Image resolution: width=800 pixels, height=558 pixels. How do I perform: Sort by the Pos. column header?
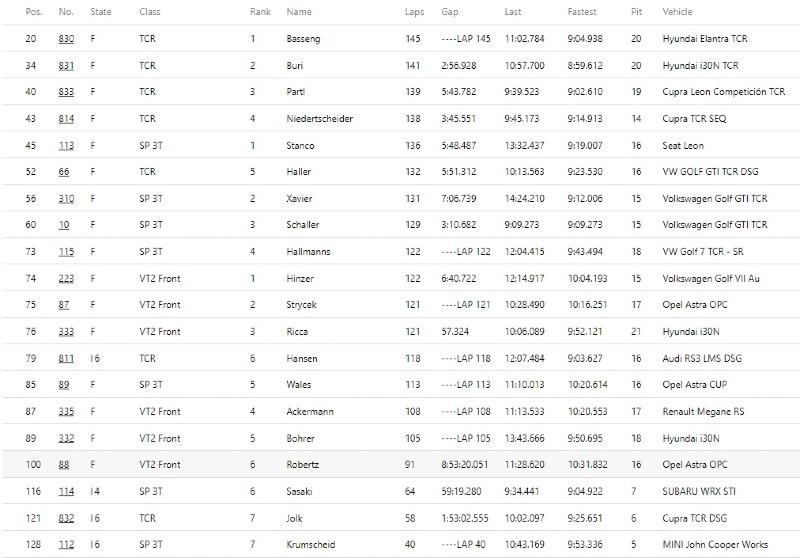34,12
